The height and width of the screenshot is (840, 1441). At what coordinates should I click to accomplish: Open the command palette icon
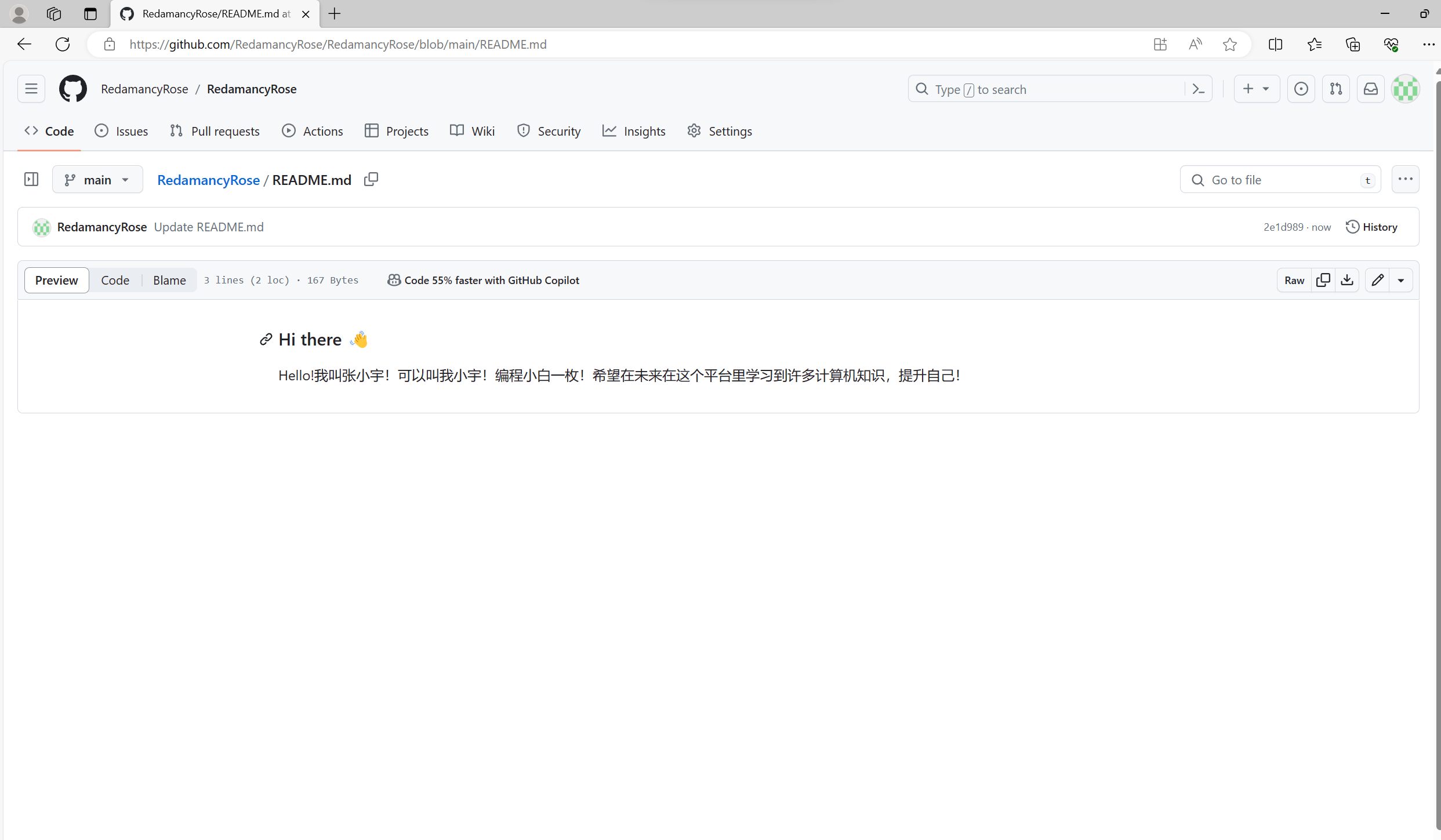tap(1198, 89)
